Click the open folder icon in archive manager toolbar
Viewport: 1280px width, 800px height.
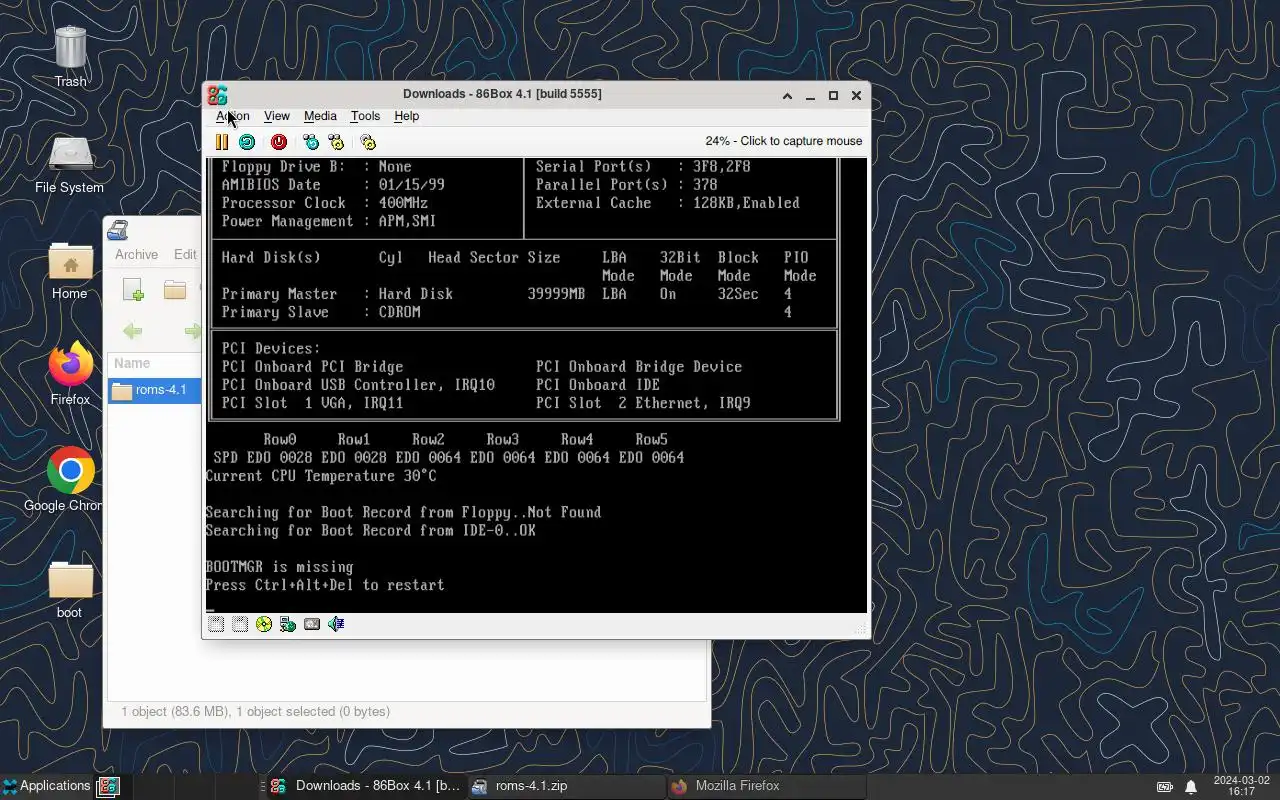175,291
